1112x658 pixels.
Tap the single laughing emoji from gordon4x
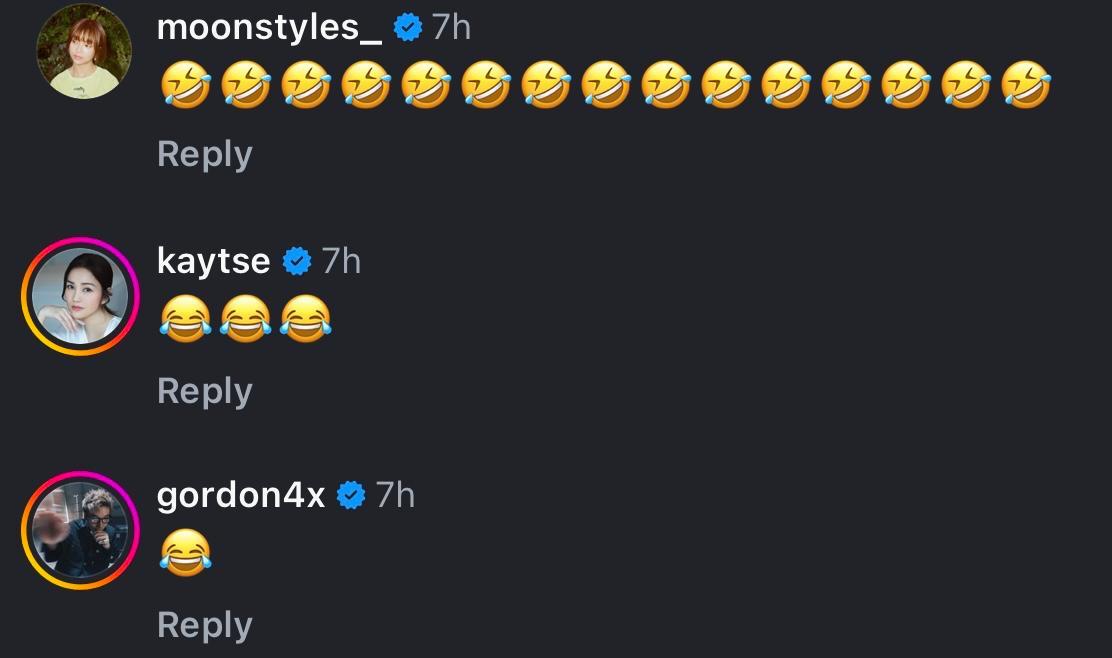tap(185, 553)
